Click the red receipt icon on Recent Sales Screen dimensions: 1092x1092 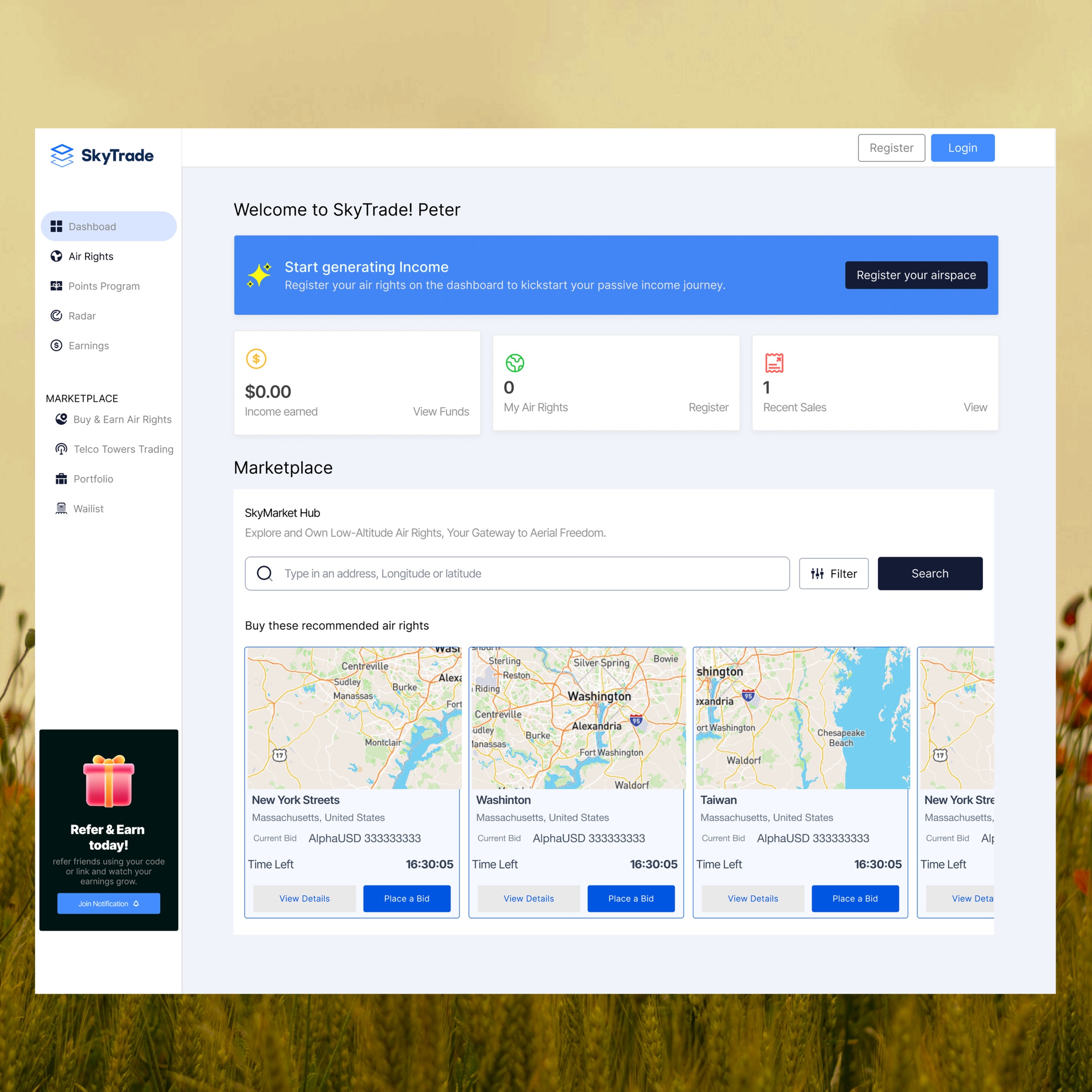point(774,363)
